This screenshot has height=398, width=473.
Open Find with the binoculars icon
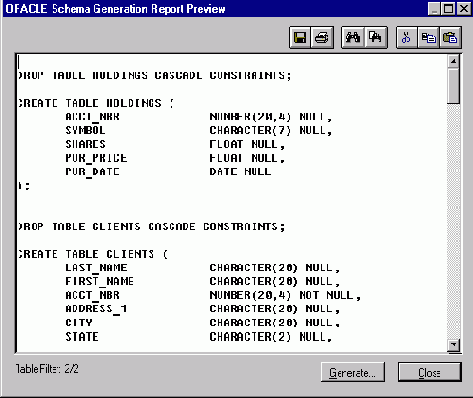(x=353, y=37)
